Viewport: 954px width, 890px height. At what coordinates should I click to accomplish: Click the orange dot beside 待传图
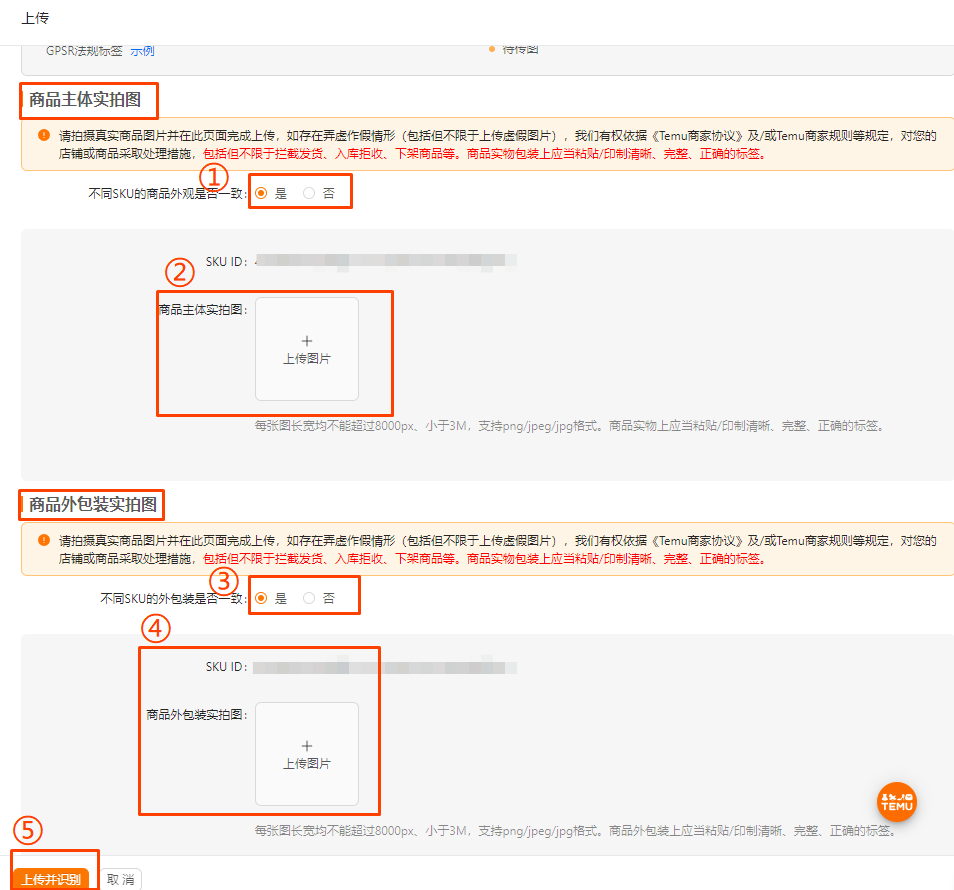coord(489,47)
